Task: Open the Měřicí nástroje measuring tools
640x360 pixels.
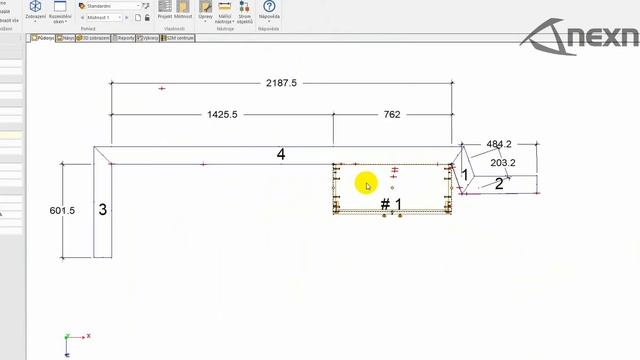Action: click(x=225, y=12)
